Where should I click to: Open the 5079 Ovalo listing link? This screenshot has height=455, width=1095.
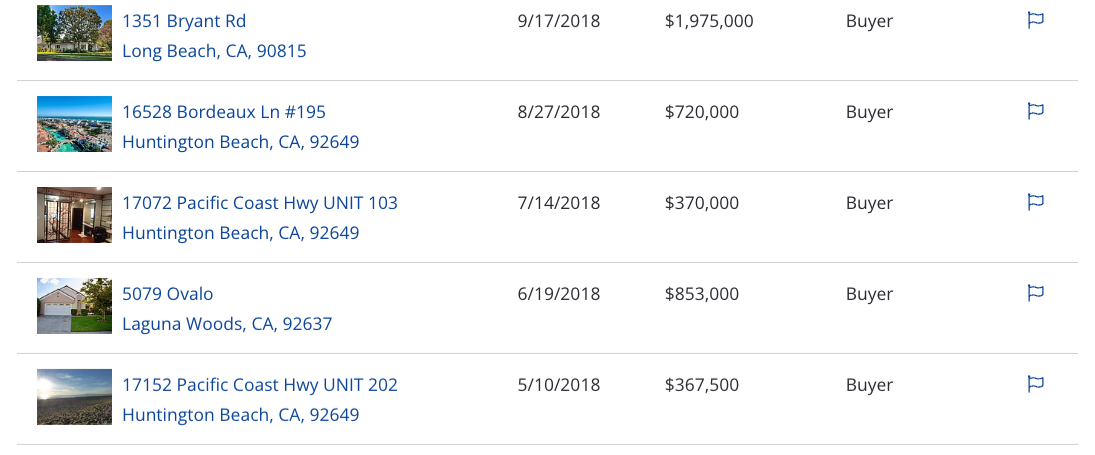click(x=168, y=293)
